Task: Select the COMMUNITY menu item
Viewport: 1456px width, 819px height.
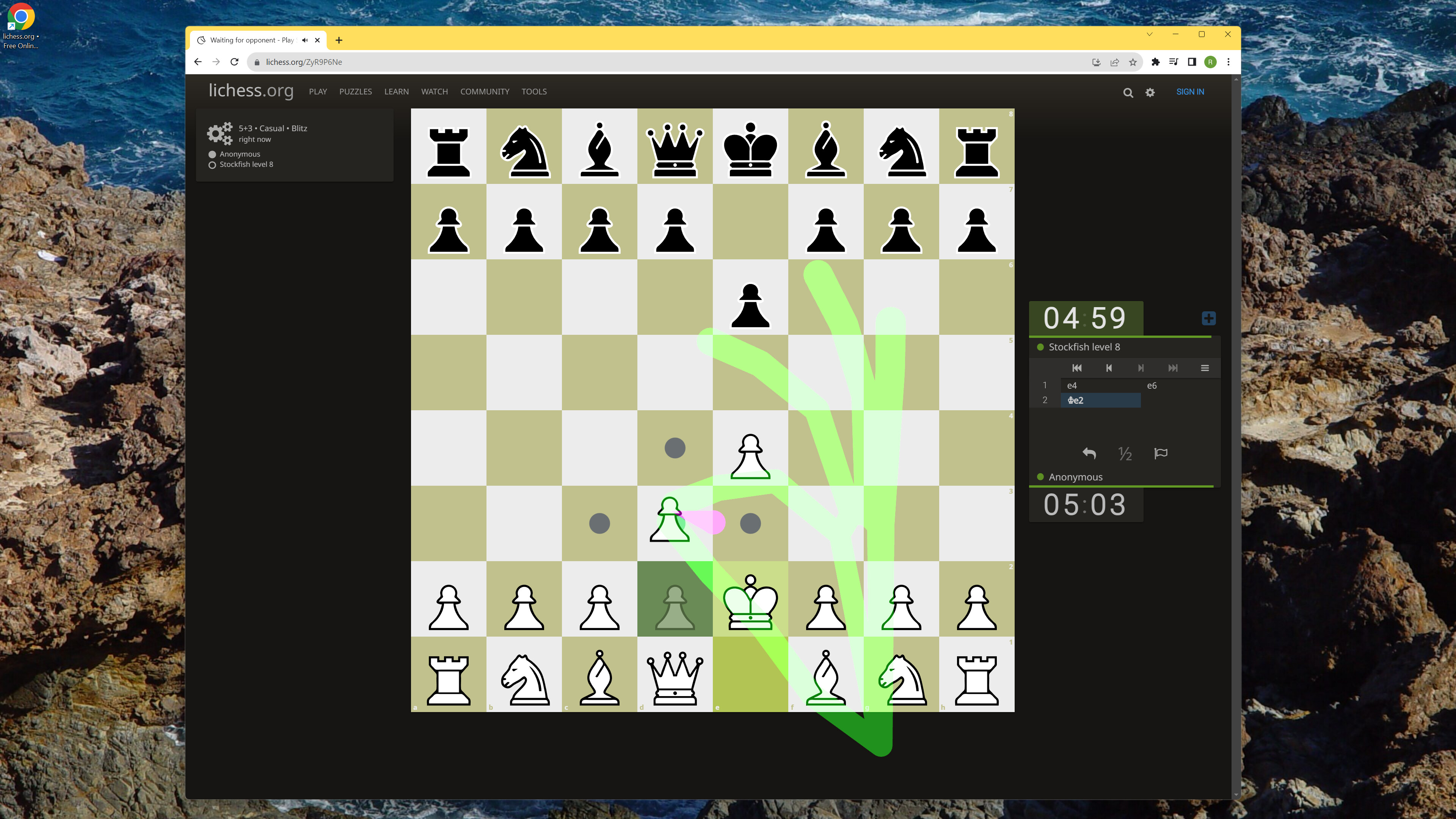Action: coord(485,91)
